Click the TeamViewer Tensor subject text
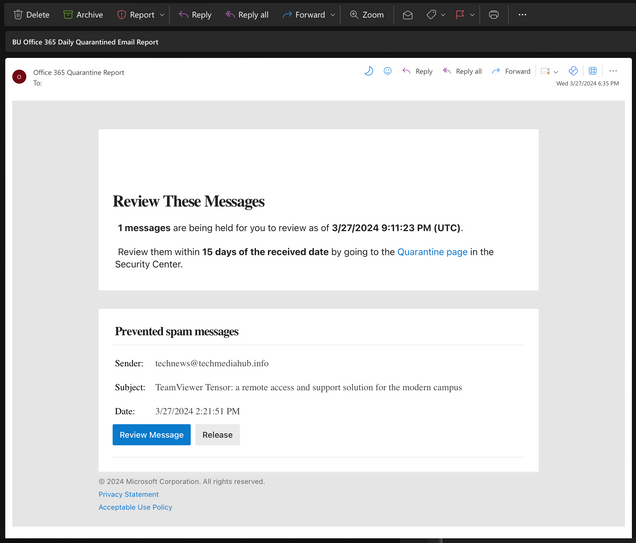The height and width of the screenshot is (543, 636). (x=309, y=387)
